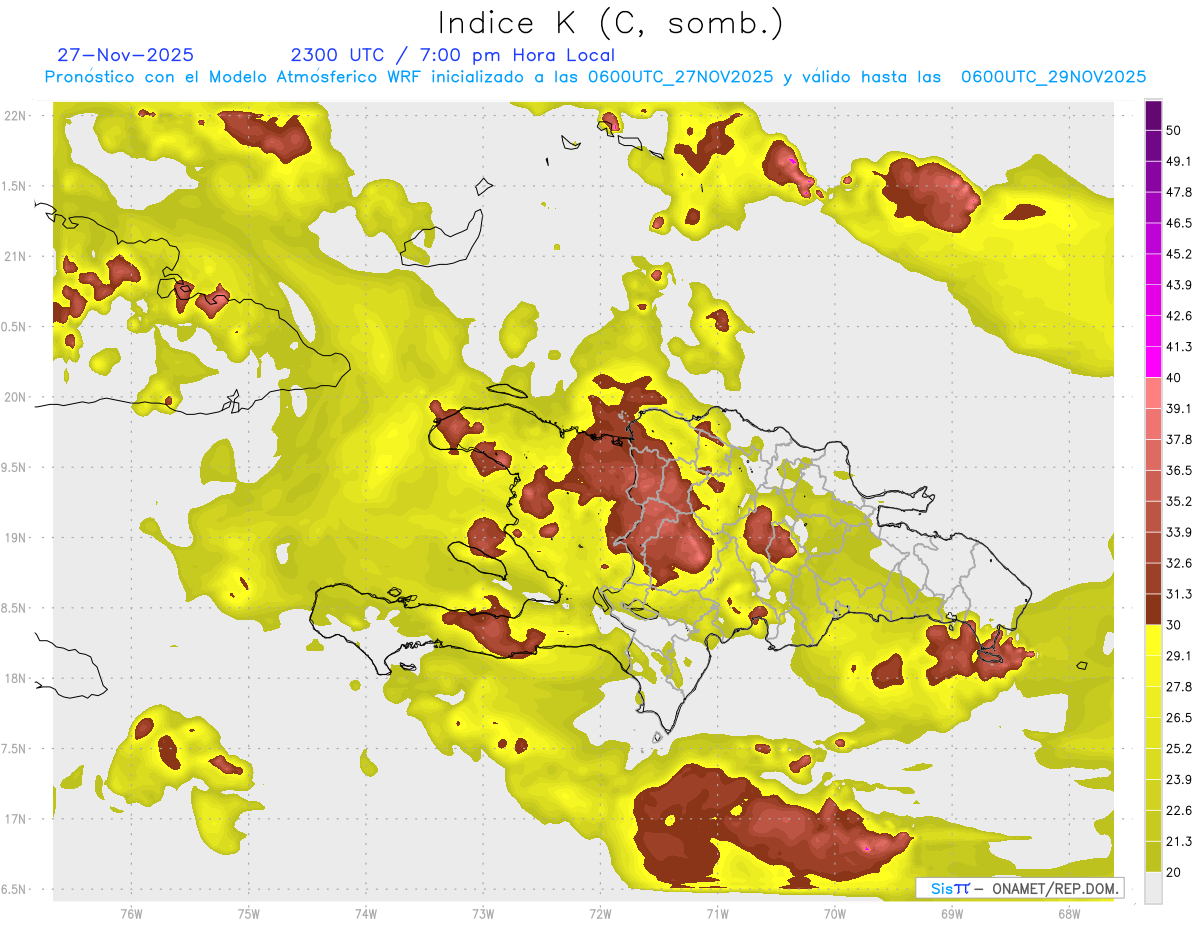The height and width of the screenshot is (927, 1200).
Task: Click '2300 UTC / 7:00 pm Hora Local'
Action: click(x=453, y=55)
